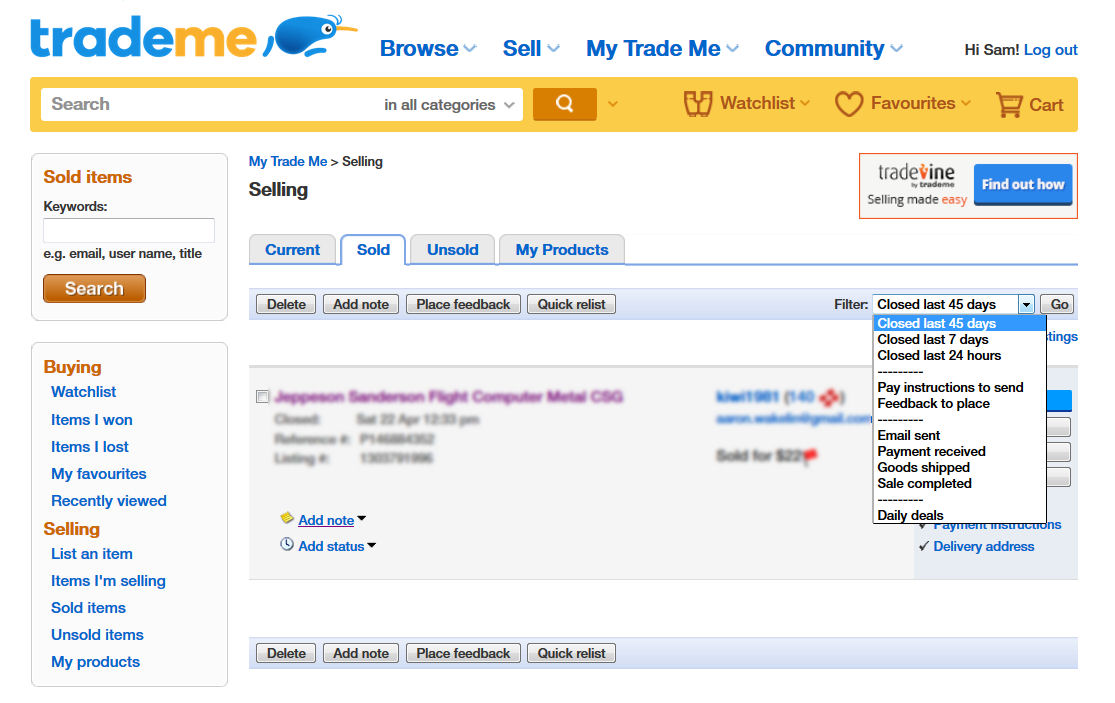The width and height of the screenshot is (1115, 703).
Task: Select 'Goods shipped' from the filter list
Action: click(x=921, y=467)
